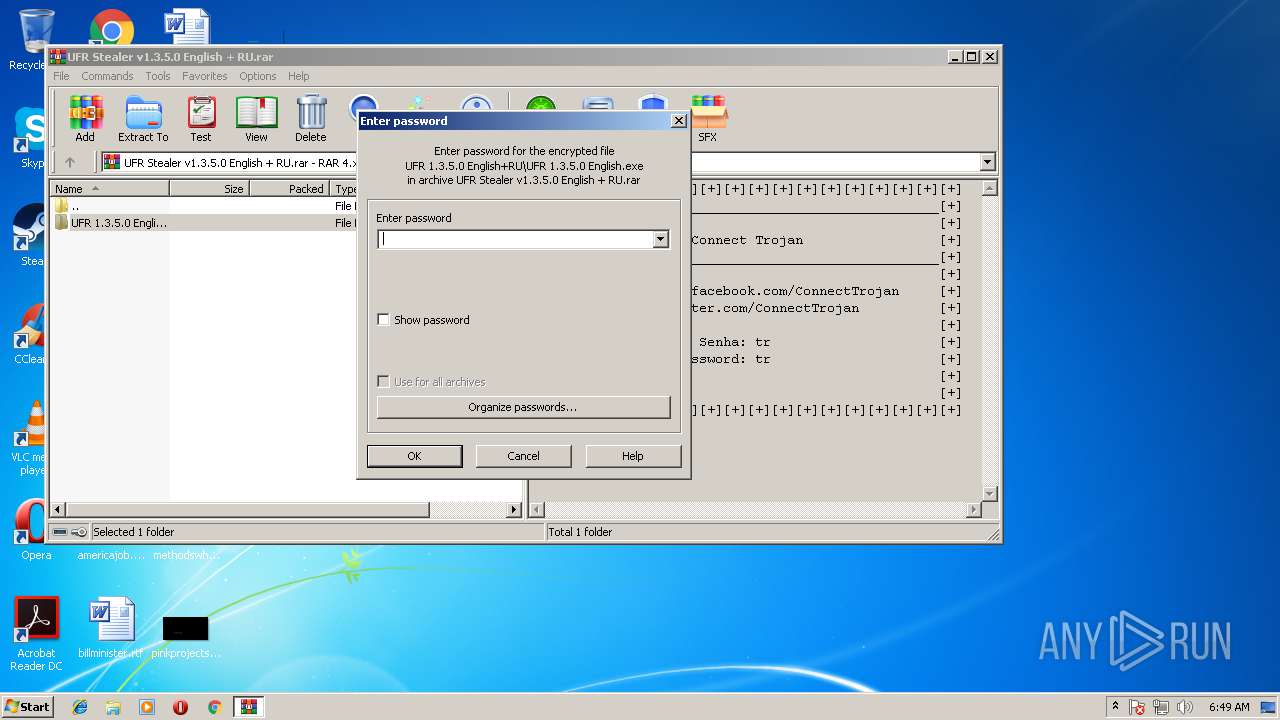Open the Options menu
The image size is (1280, 720).
[257, 76]
